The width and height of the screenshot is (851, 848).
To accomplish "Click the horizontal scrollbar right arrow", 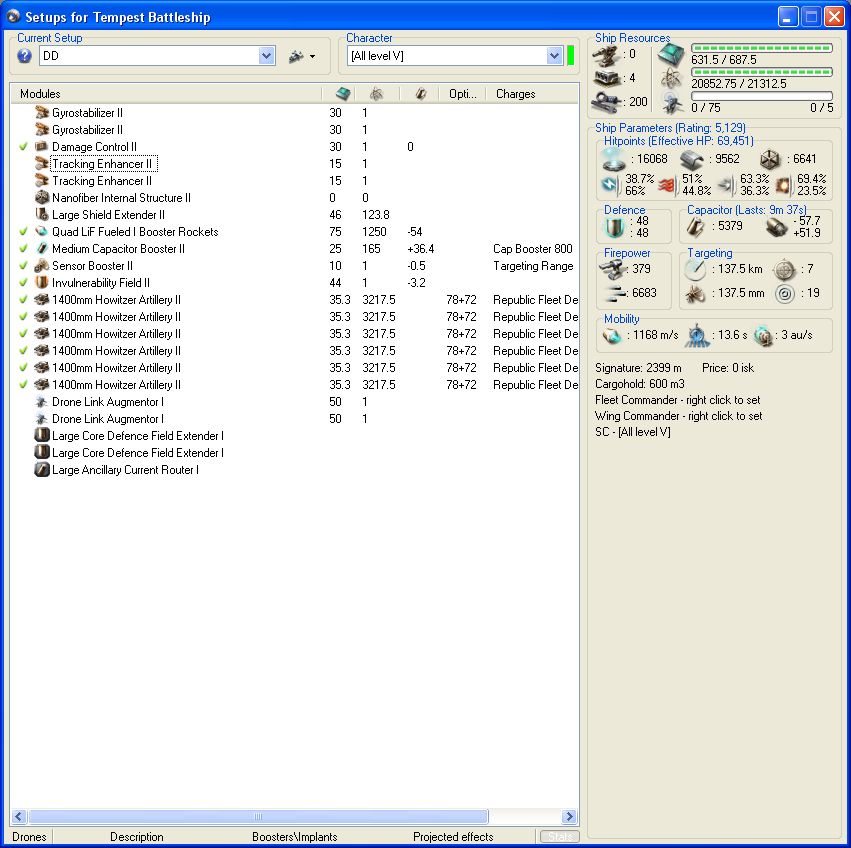I will click(569, 817).
